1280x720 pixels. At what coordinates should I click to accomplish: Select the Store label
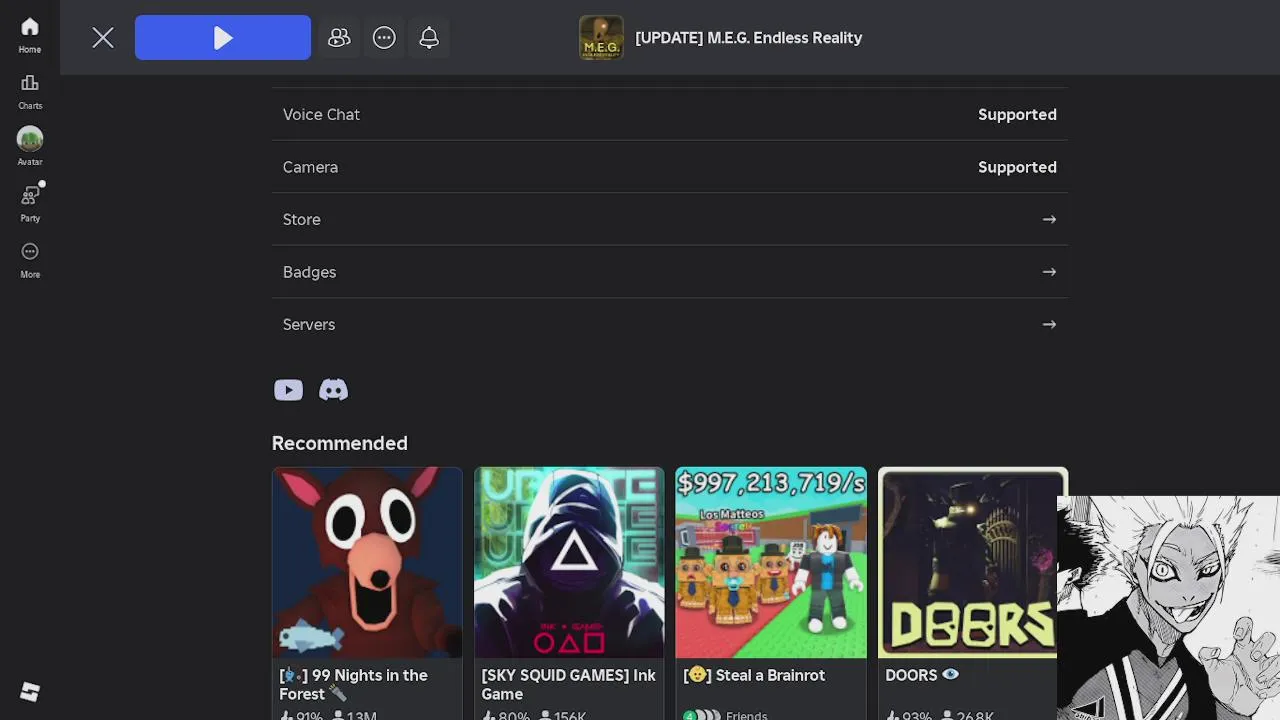(x=302, y=219)
